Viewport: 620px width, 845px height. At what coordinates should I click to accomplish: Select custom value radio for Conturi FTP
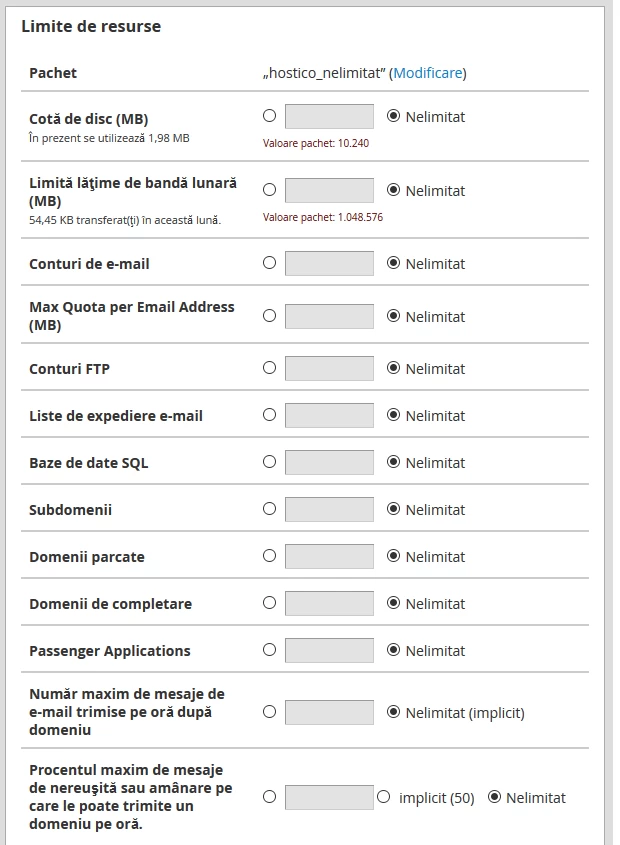[x=269, y=368]
